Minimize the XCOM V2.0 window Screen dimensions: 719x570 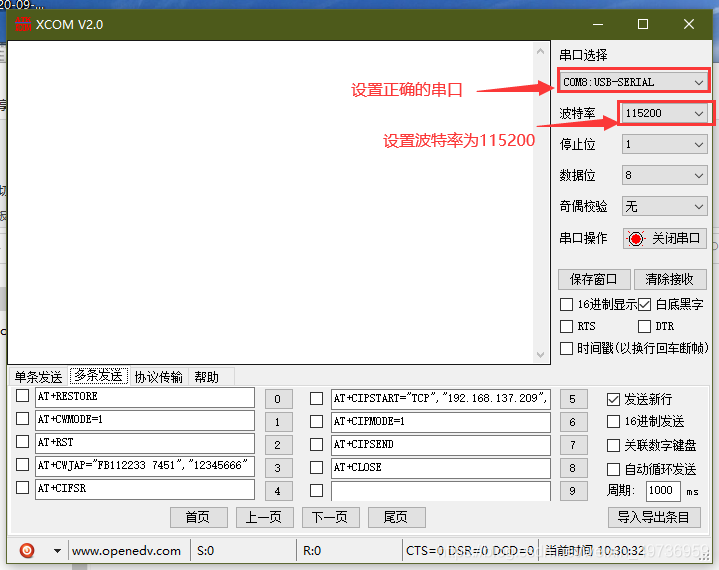coord(598,24)
